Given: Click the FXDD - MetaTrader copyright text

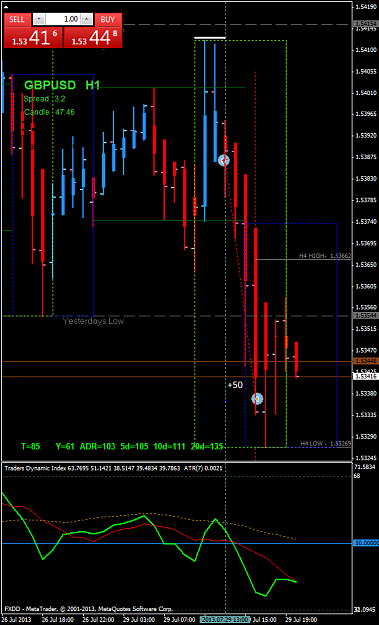Looking at the screenshot, I should click(x=88, y=609).
